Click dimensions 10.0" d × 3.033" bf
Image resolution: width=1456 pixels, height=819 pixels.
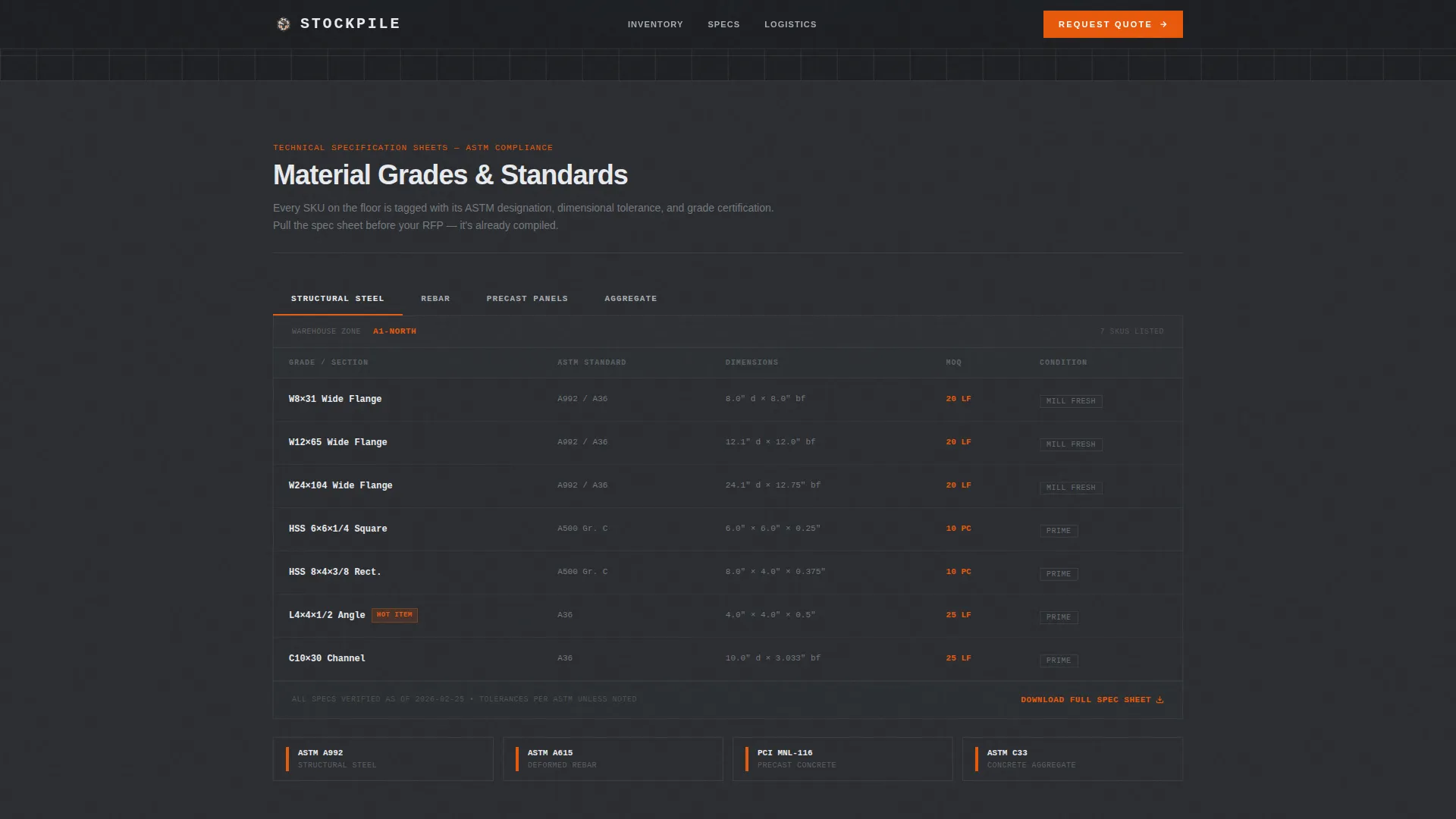coord(773,658)
